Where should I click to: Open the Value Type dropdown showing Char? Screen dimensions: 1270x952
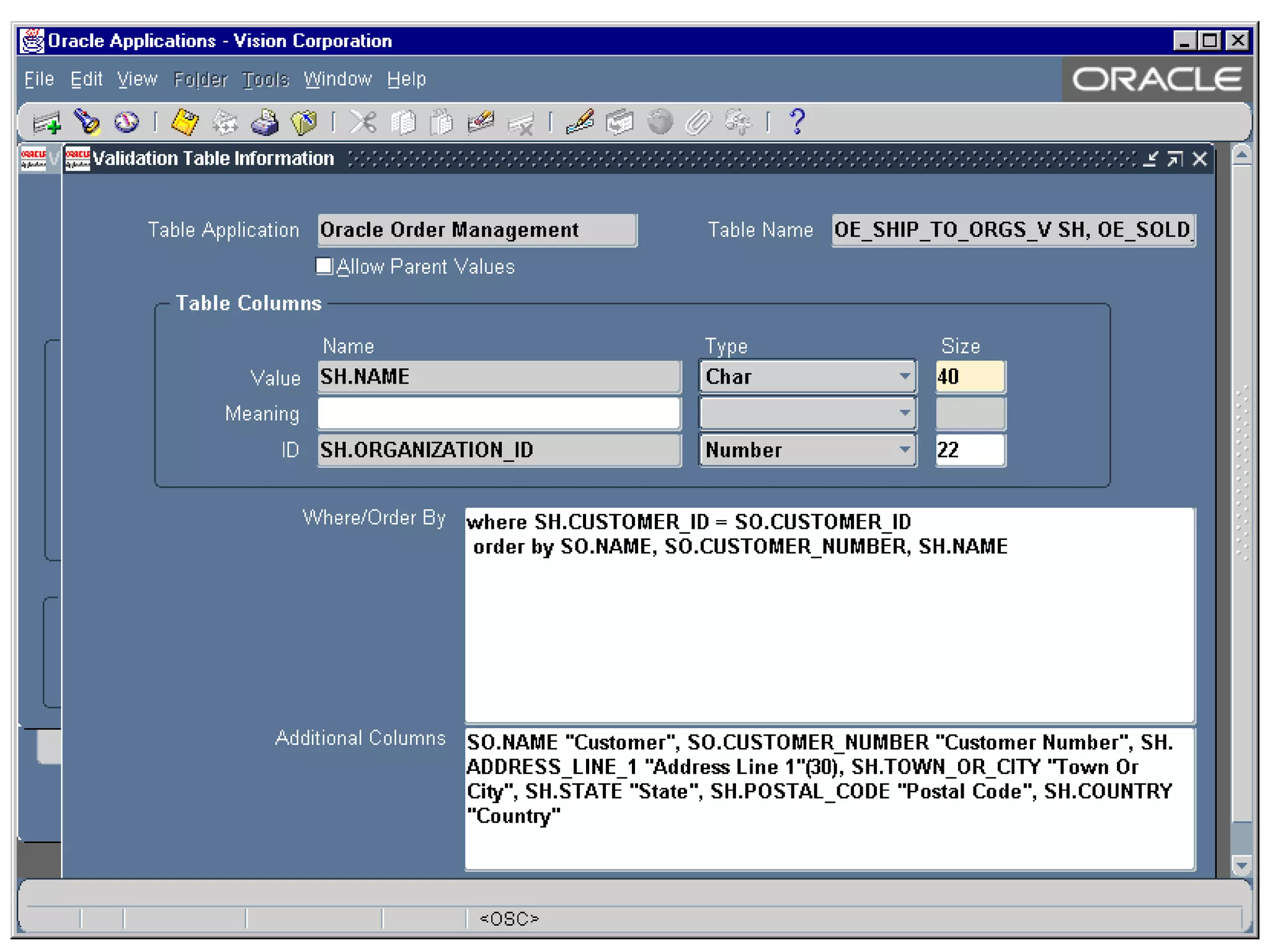coord(904,376)
